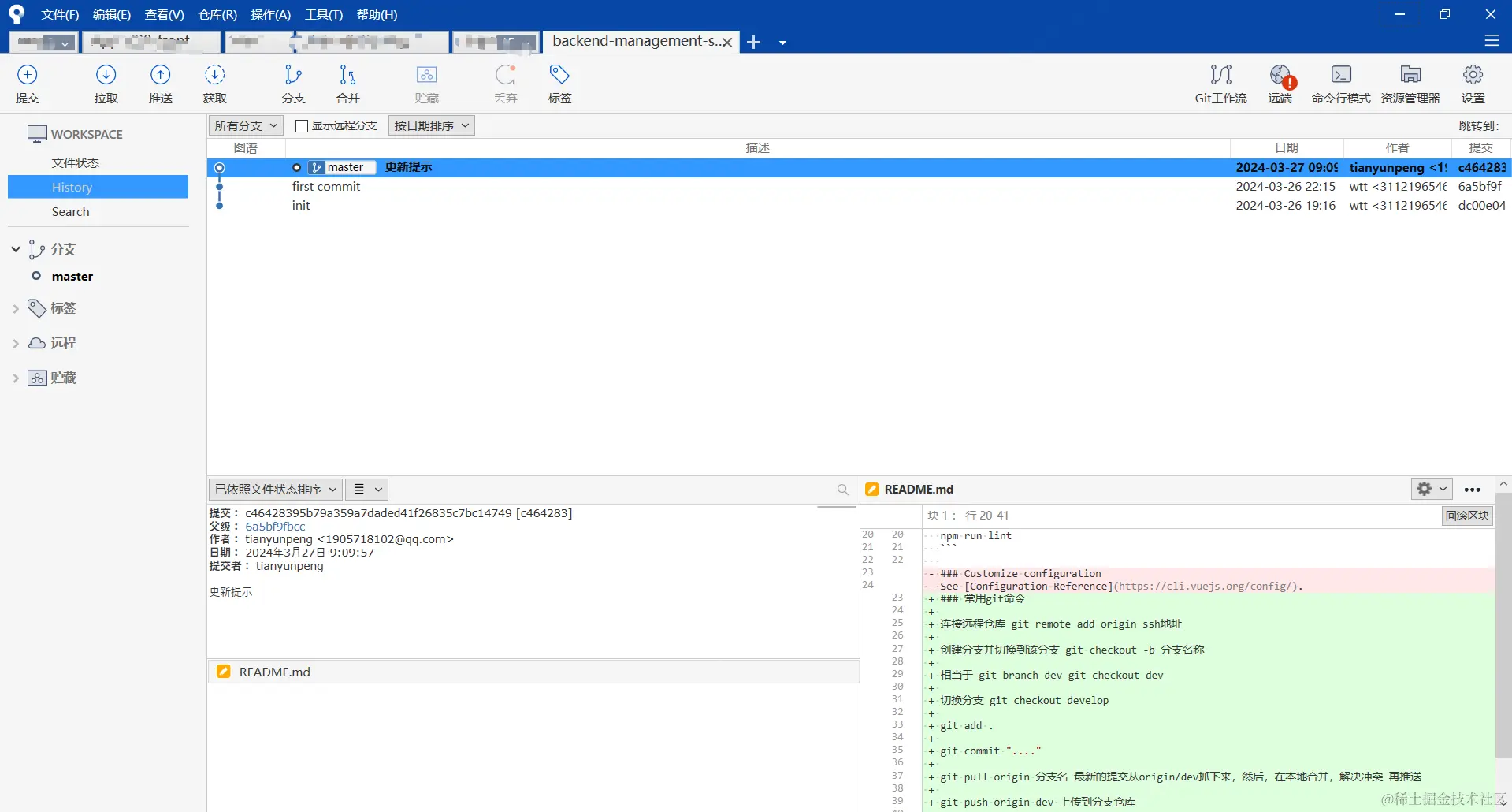1512x812 pixels.
Task: Click the search magnifier in commit details
Action: pos(843,490)
